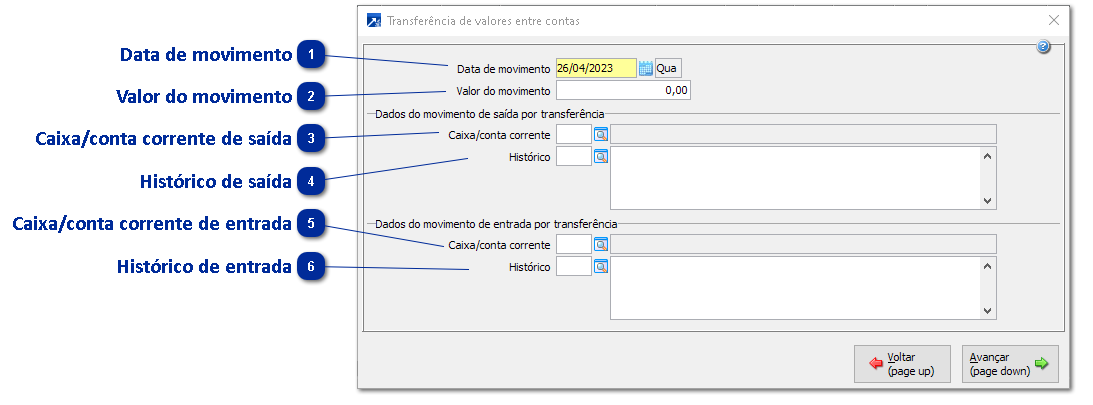Click the Valor do movimento amount field
The height and width of the screenshot is (405, 1093).
click(x=623, y=91)
